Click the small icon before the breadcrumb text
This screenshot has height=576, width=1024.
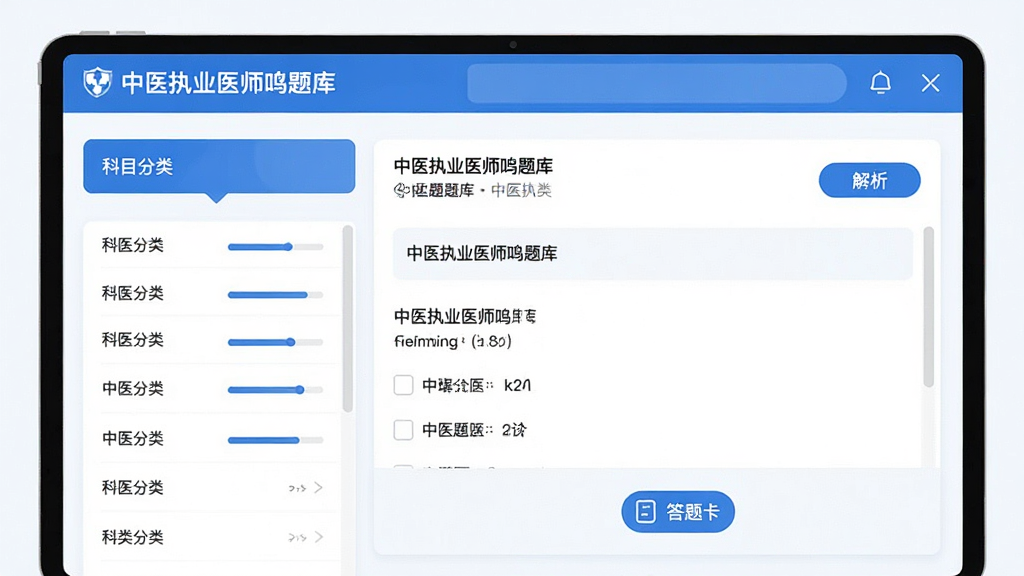point(401,190)
